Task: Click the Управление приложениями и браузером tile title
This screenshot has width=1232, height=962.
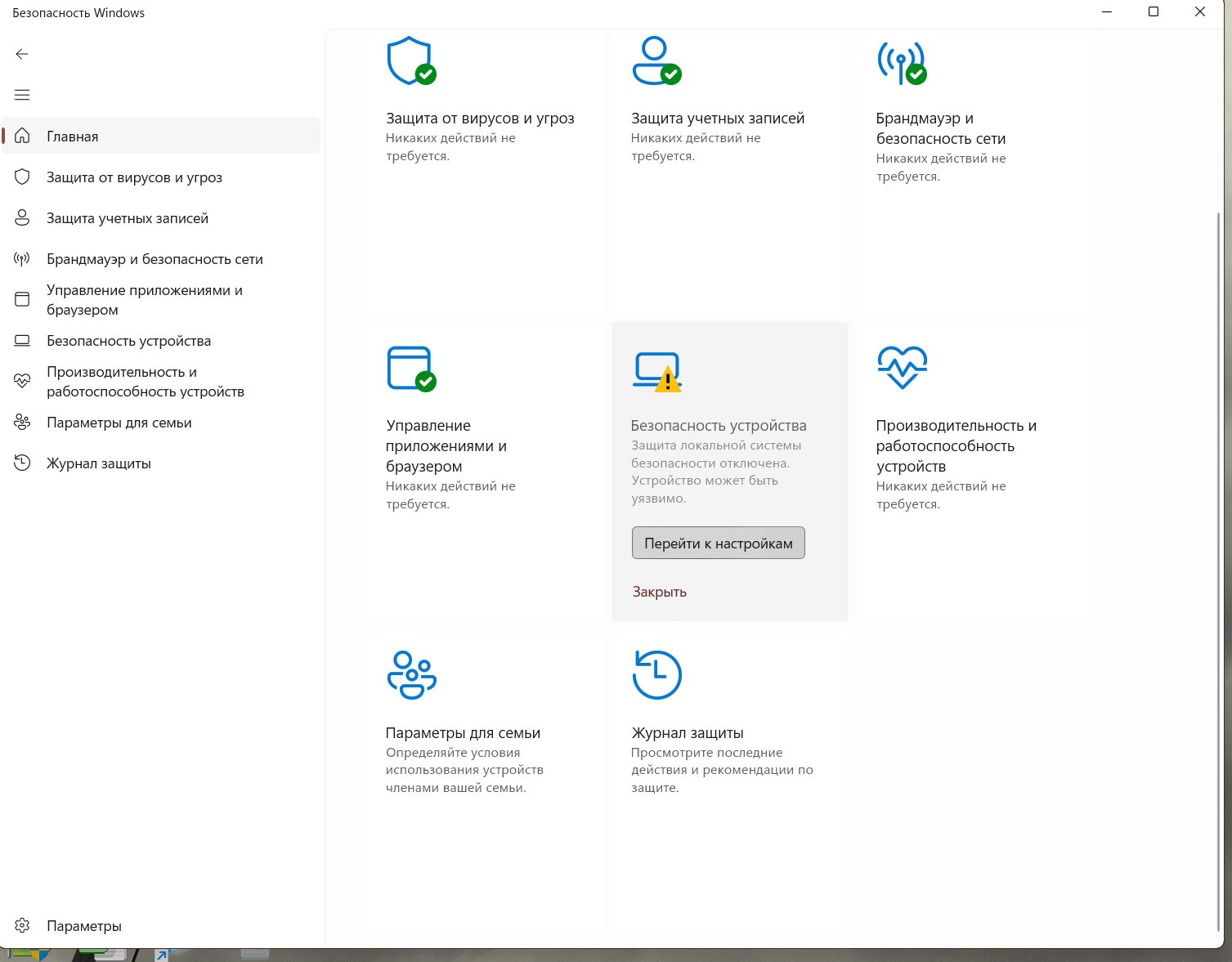Action: 446,445
